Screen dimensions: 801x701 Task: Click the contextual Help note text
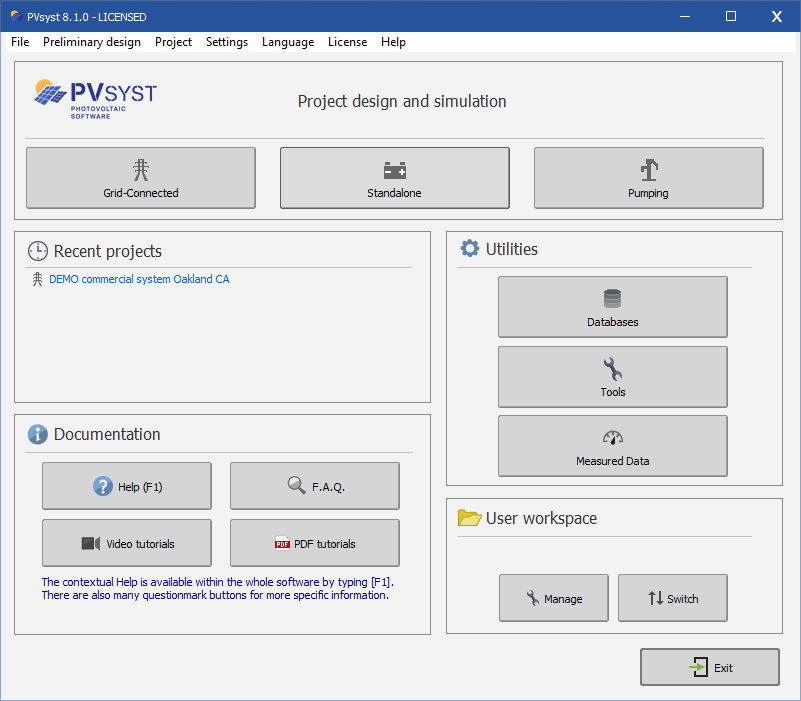[x=218, y=589]
